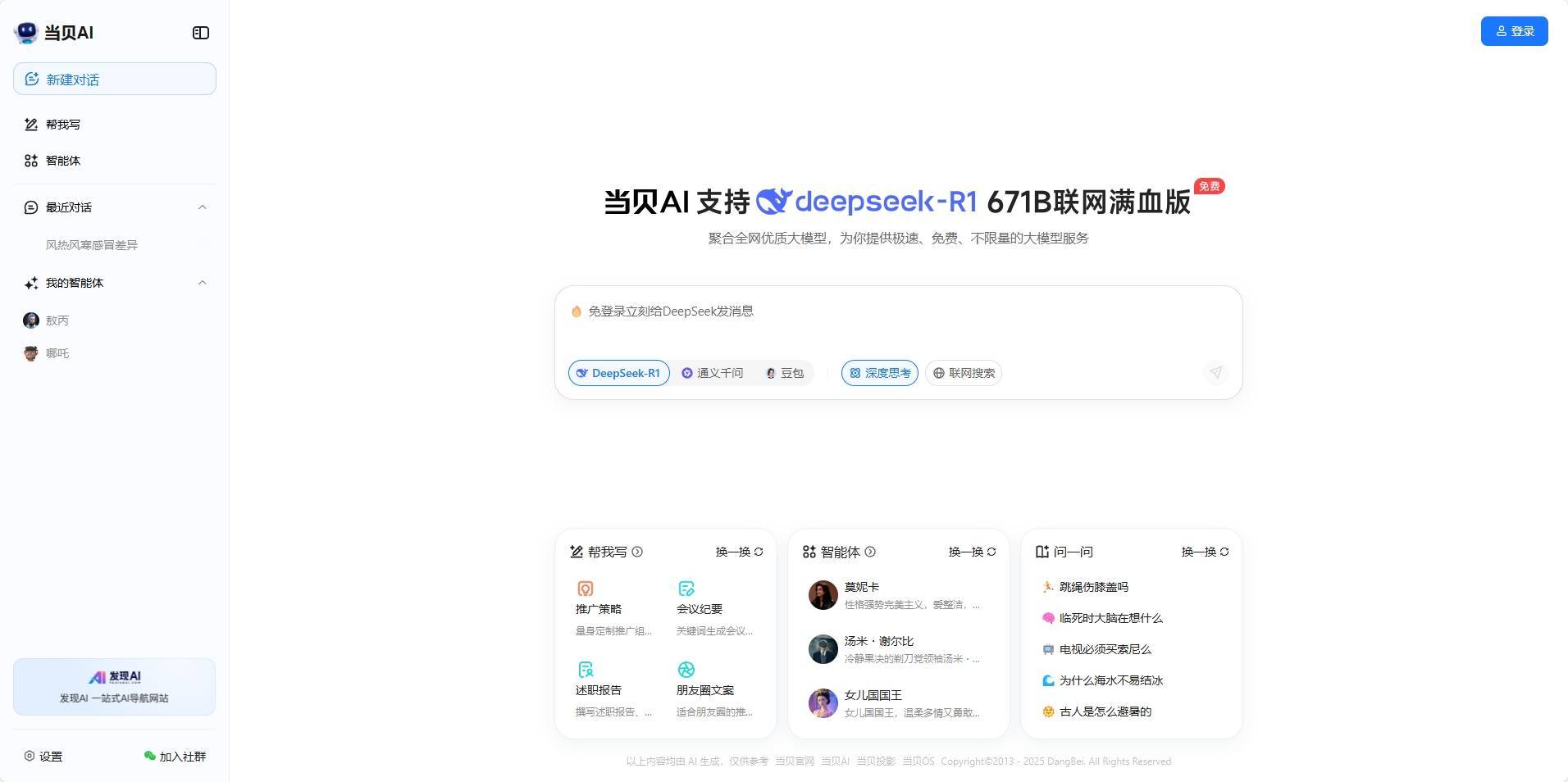Image resolution: width=1568 pixels, height=782 pixels.
Task: Click the 登录 login button
Action: pos(1514,31)
